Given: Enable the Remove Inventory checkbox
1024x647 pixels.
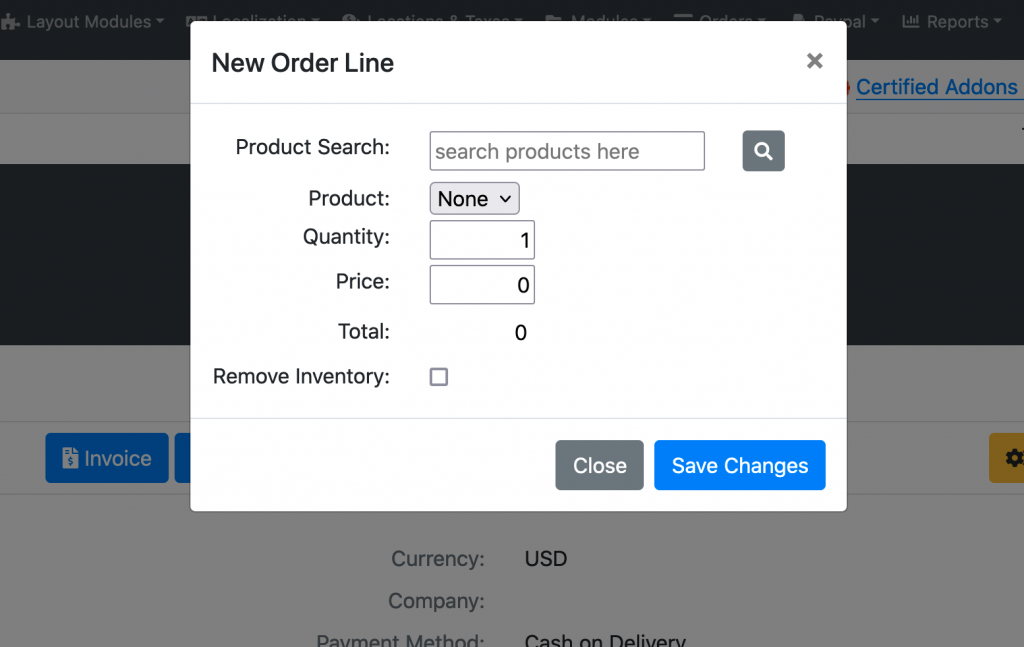Looking at the screenshot, I should [x=439, y=377].
